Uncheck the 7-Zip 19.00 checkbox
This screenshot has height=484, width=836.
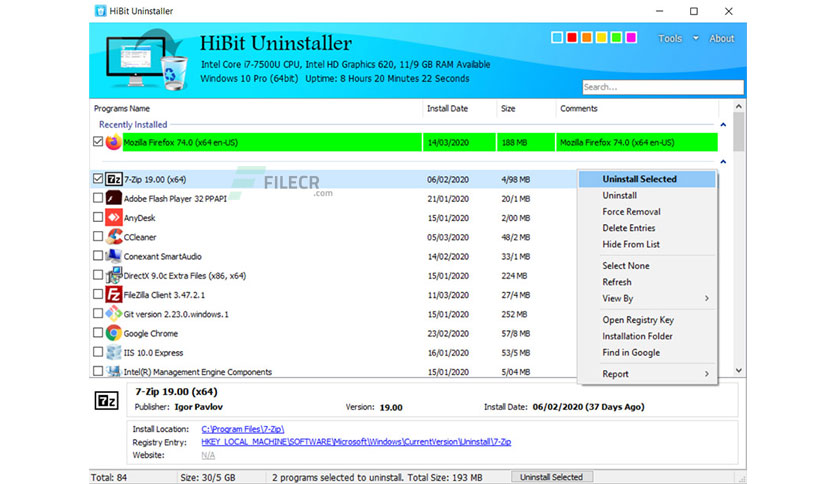[98, 179]
